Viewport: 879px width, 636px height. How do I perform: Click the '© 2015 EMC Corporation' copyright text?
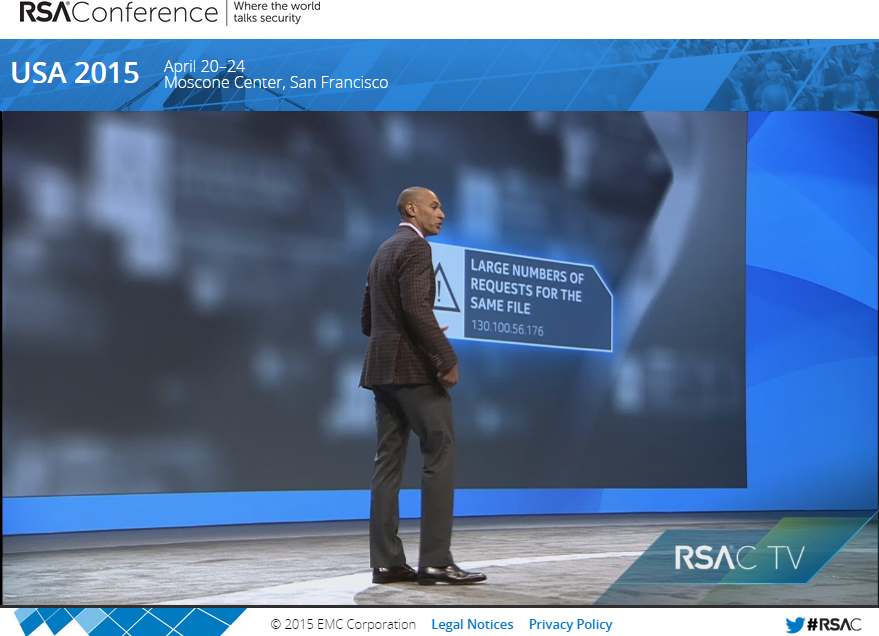pos(343,624)
